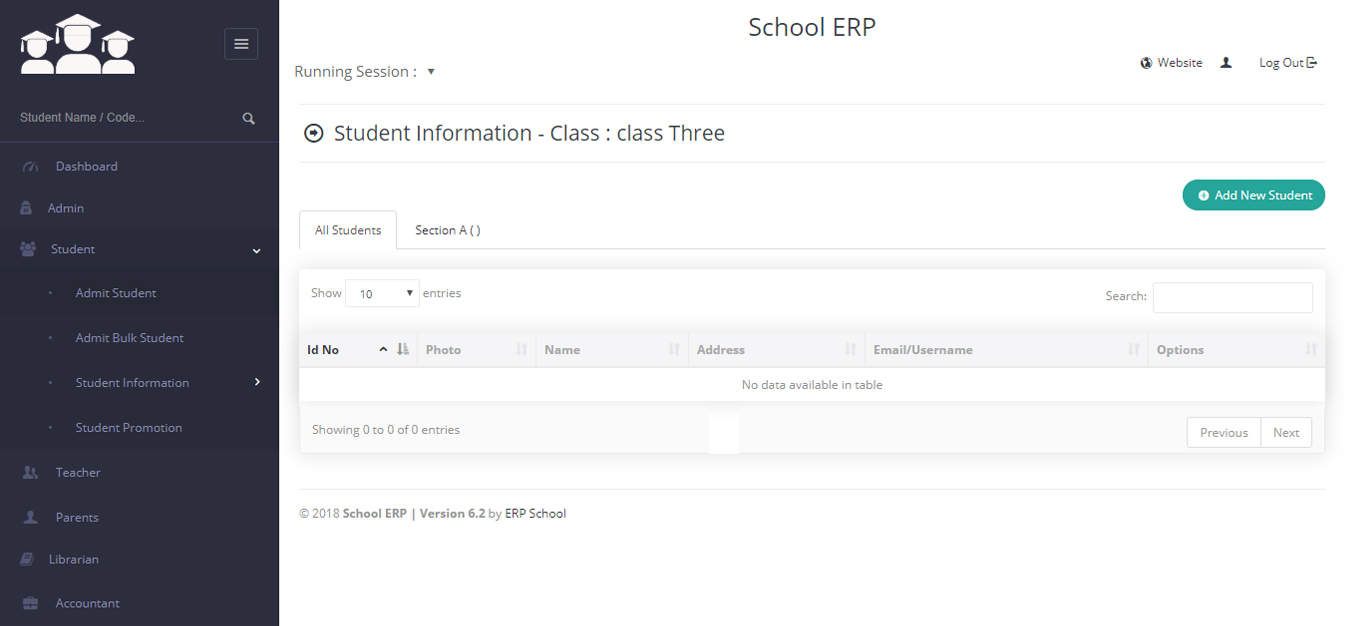Click the Log Out link
The image size is (1346, 626).
coord(1287,63)
